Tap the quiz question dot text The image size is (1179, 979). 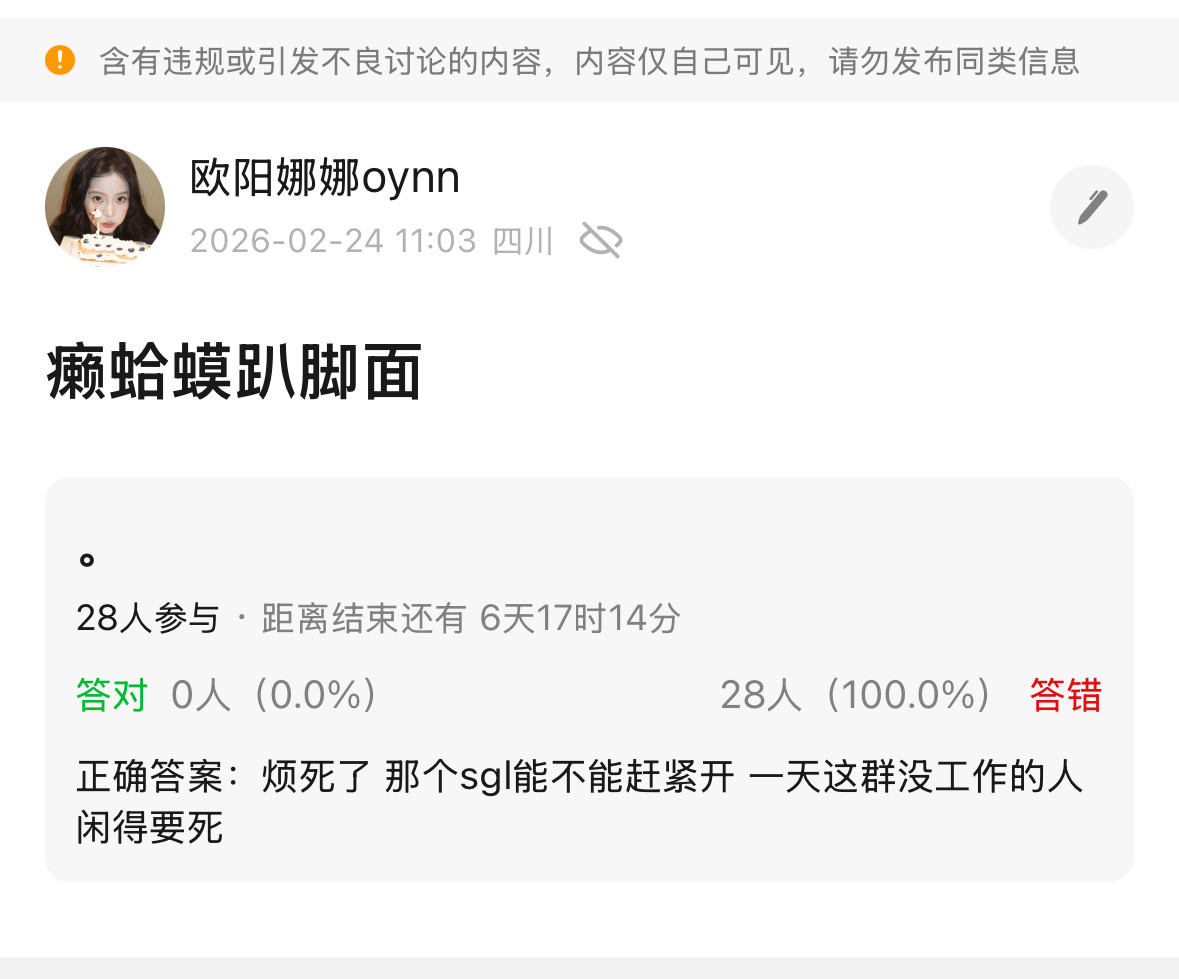point(86,559)
